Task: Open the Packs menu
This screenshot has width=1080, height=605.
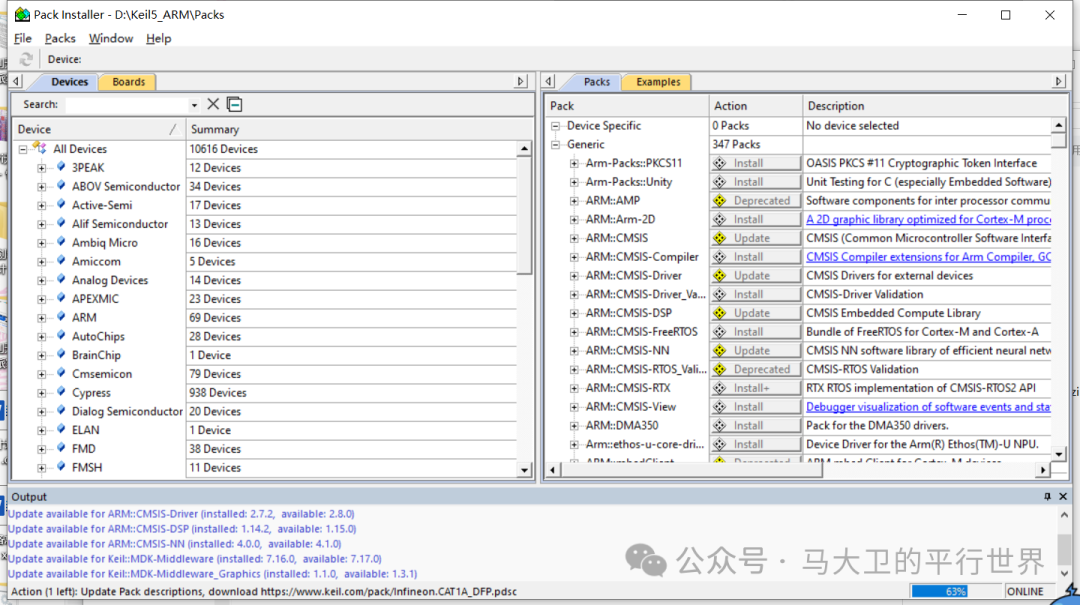Action: [60, 38]
